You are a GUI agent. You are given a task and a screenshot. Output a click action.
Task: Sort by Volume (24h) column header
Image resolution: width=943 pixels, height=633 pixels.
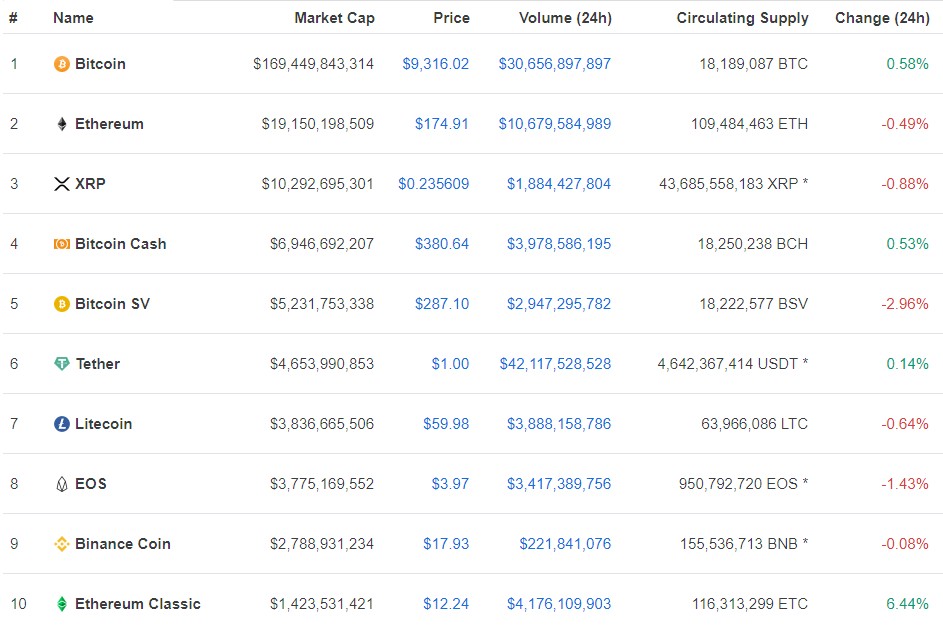tap(565, 18)
